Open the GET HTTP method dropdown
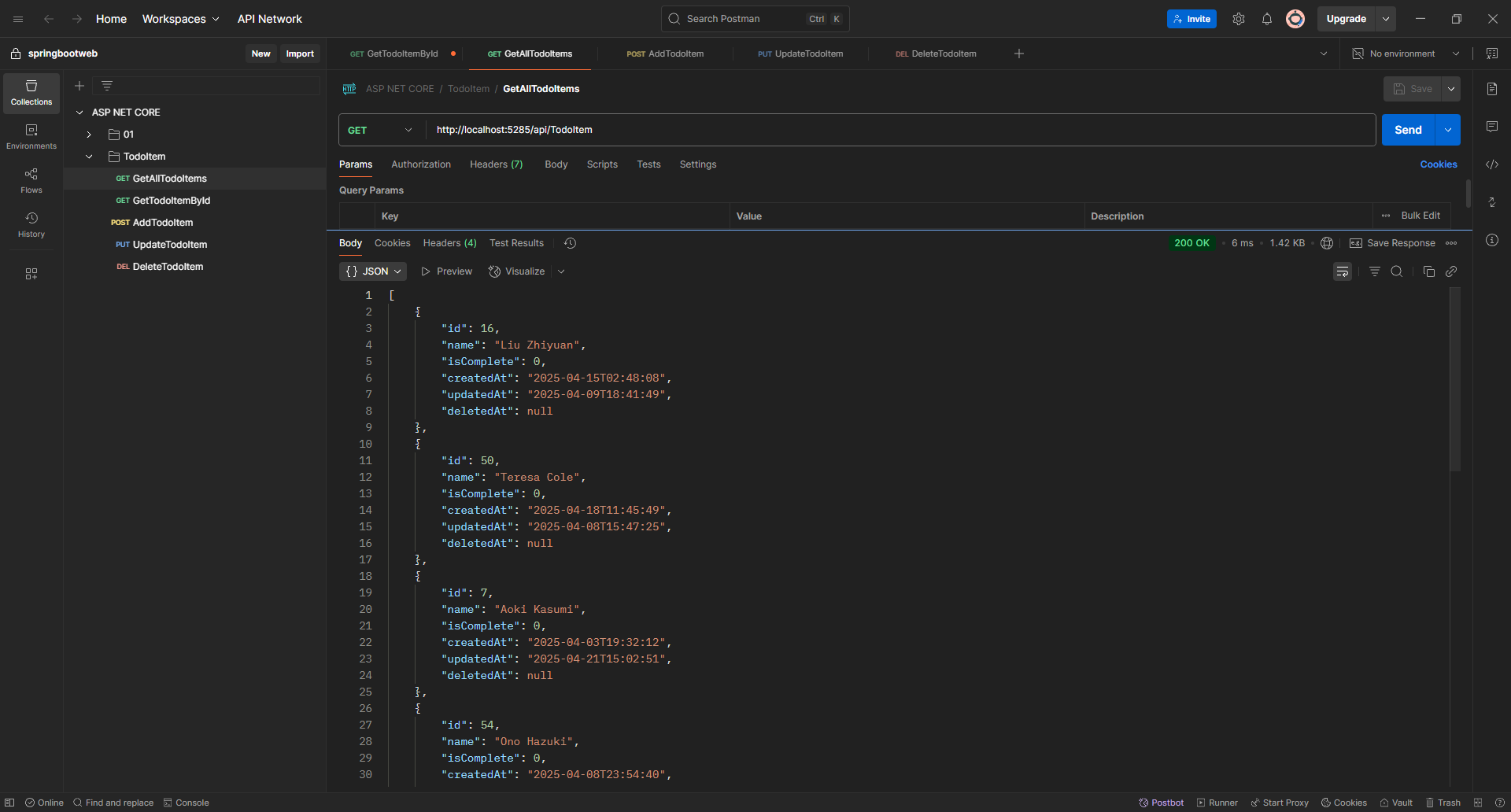Viewport: 1511px width, 812px height. [380, 130]
